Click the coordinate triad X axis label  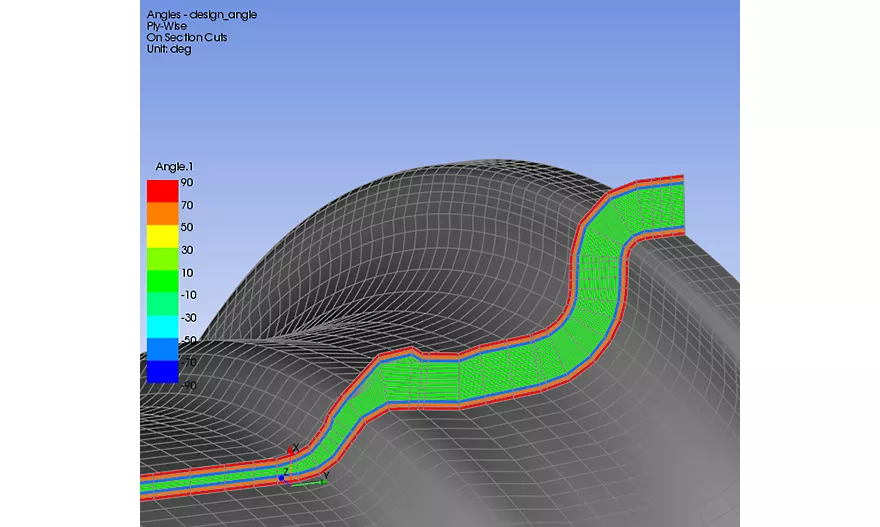296,447
